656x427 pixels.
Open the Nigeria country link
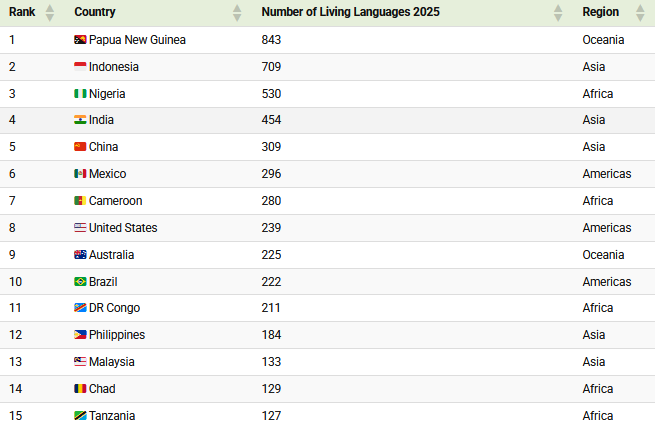pos(107,94)
